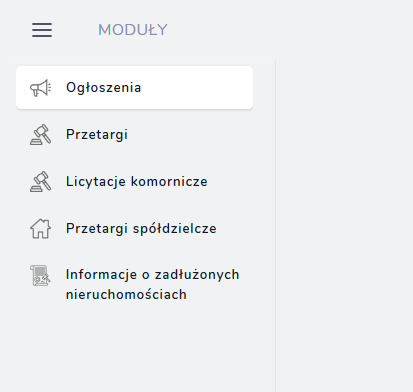Click the gavel icon beside Przetargi
This screenshot has width=413, height=392.
pyautogui.click(x=41, y=135)
